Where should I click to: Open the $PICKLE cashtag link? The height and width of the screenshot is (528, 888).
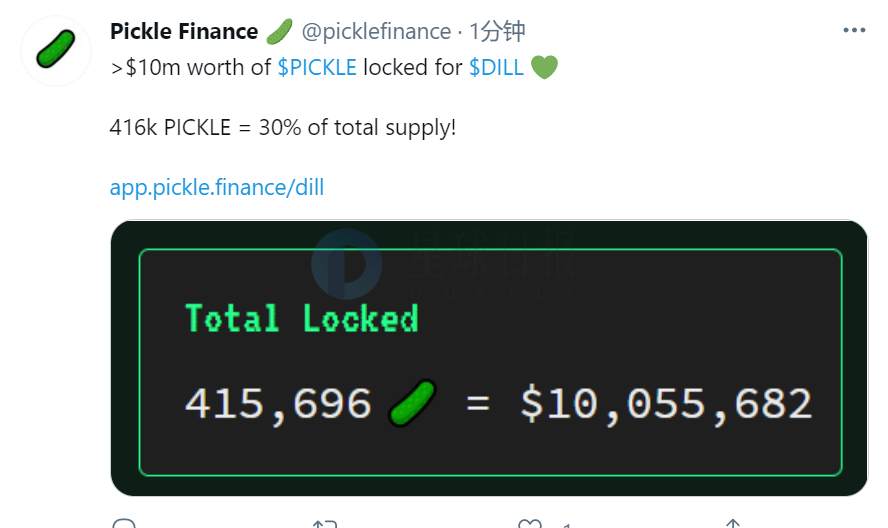coord(317,67)
